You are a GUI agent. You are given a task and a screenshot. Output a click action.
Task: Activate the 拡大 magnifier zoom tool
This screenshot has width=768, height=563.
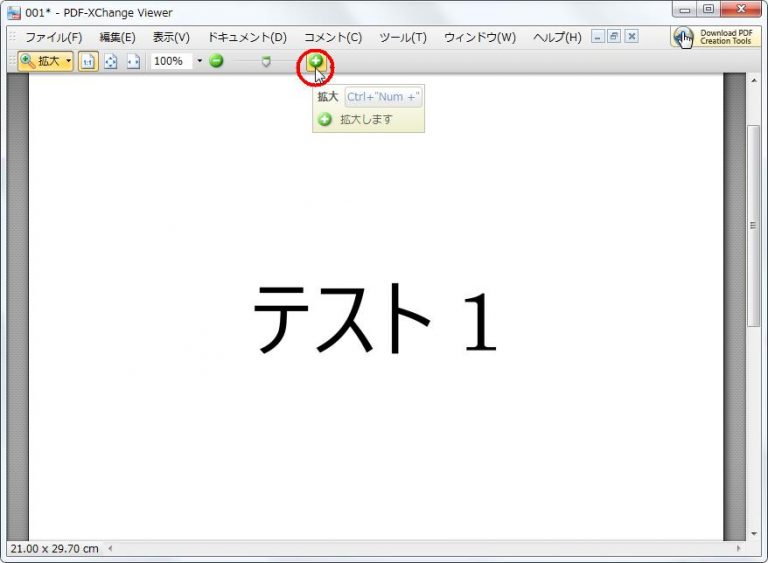point(40,62)
